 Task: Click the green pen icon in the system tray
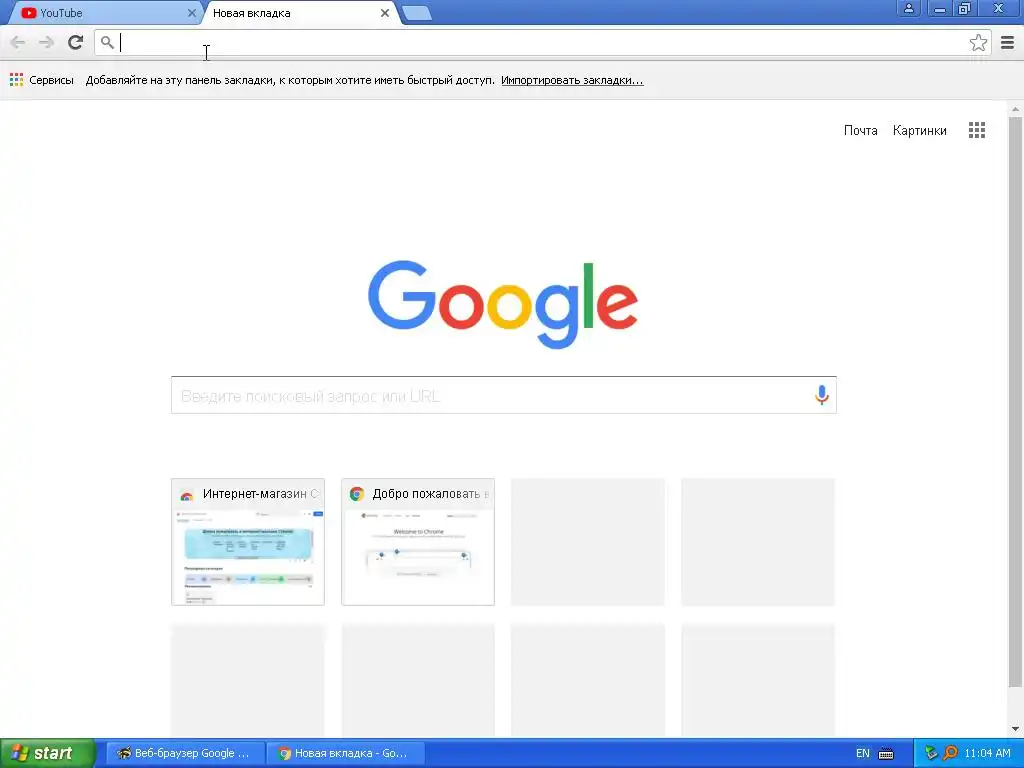coord(931,753)
